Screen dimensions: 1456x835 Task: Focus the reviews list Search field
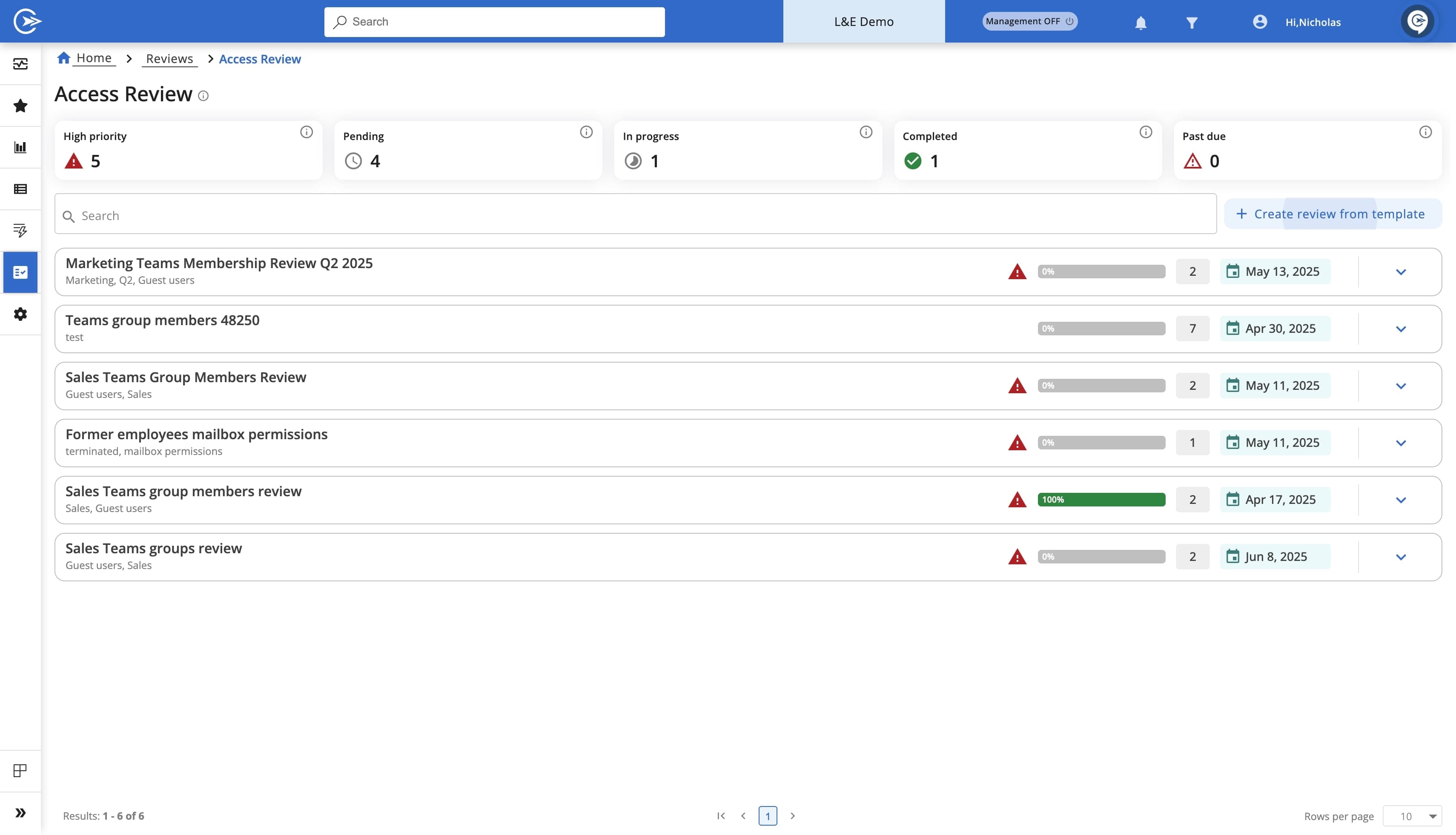636,214
